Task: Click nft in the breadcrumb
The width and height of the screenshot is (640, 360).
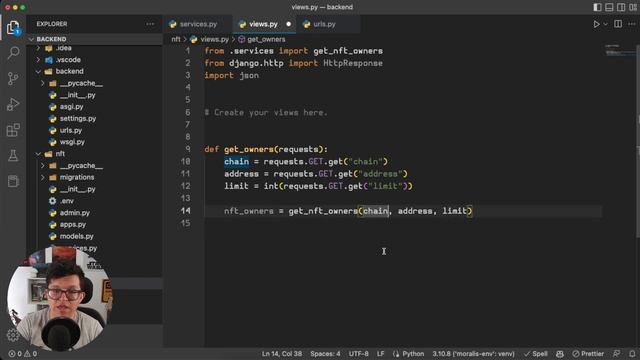Action: coord(176,39)
